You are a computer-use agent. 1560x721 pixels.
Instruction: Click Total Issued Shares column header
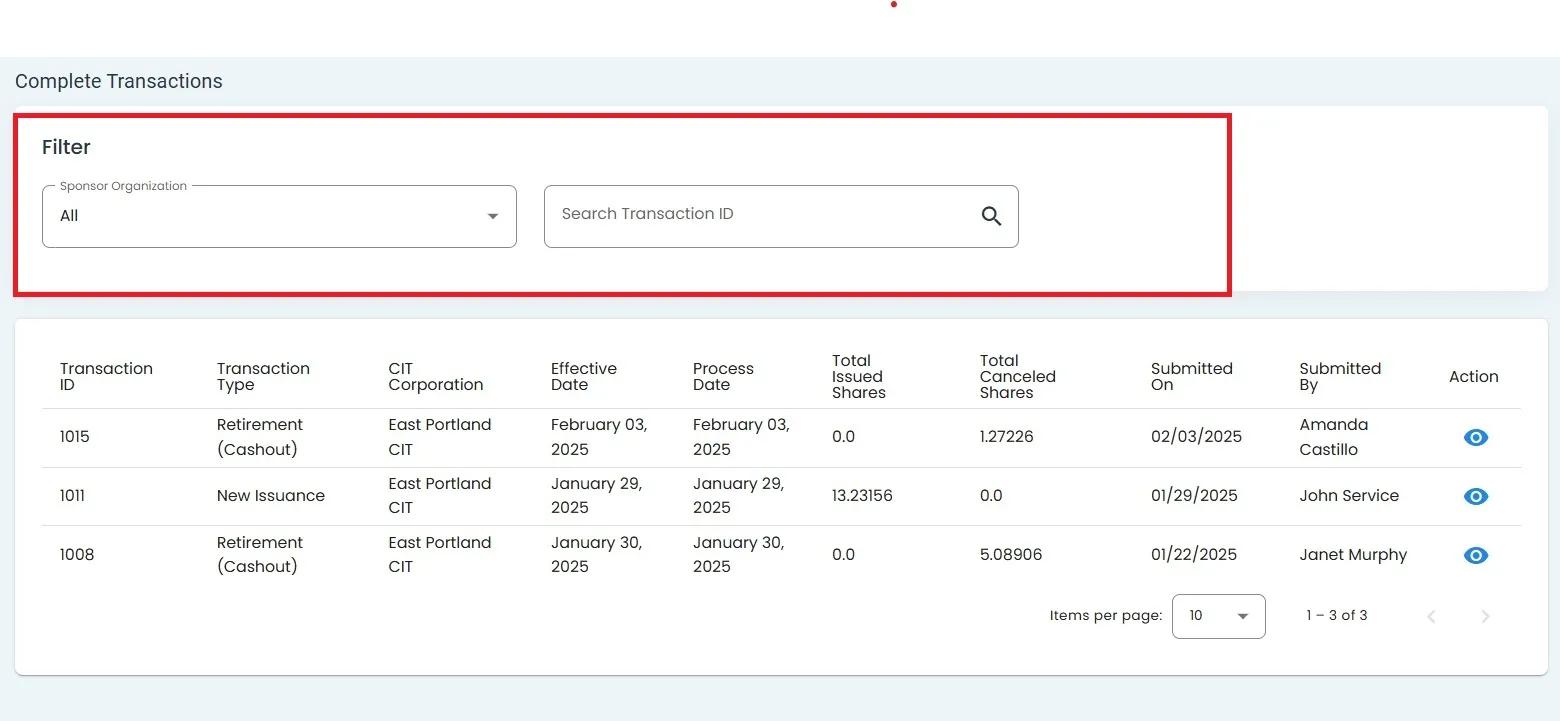click(x=858, y=376)
